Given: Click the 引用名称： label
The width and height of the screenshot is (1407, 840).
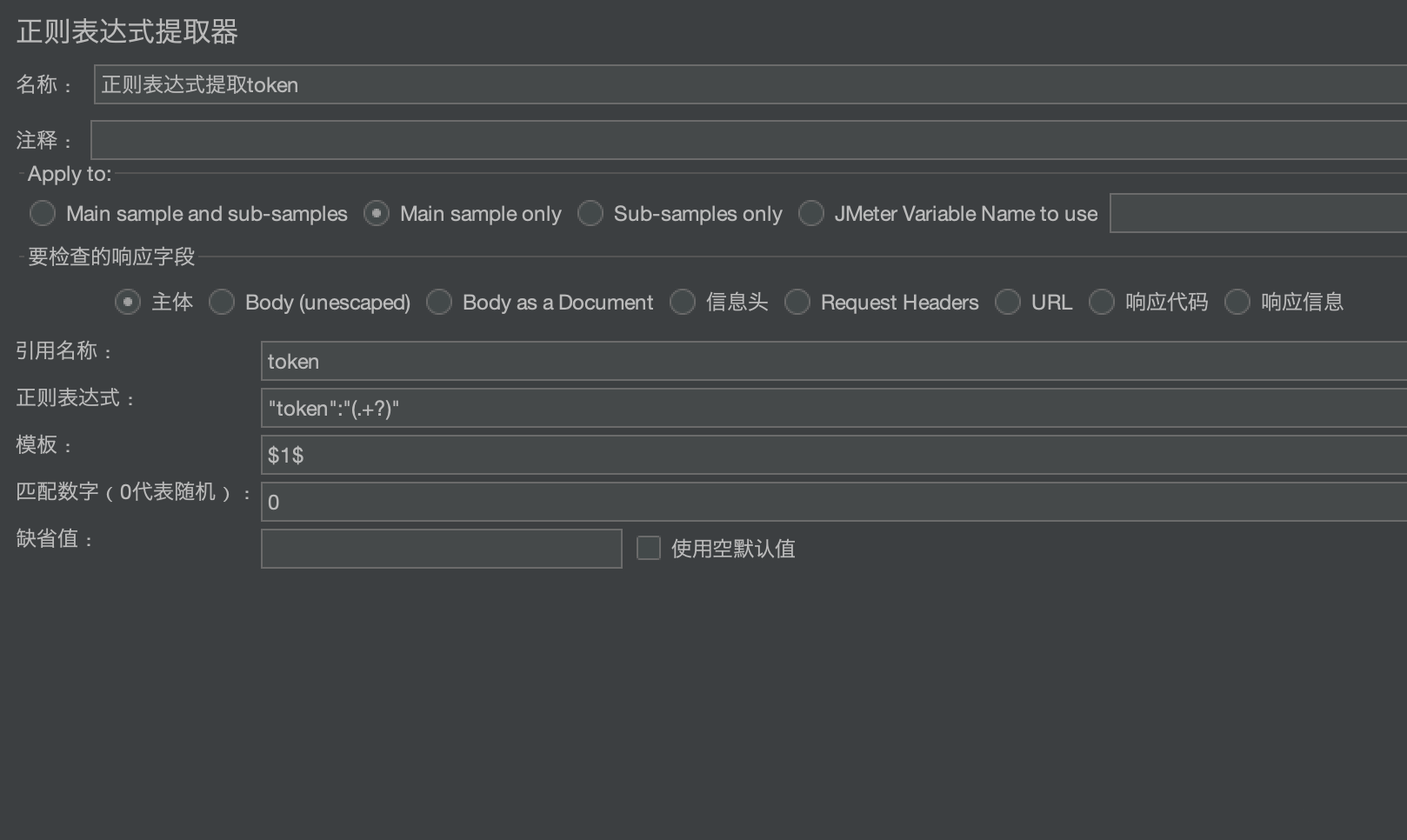Looking at the screenshot, I should click(x=64, y=351).
